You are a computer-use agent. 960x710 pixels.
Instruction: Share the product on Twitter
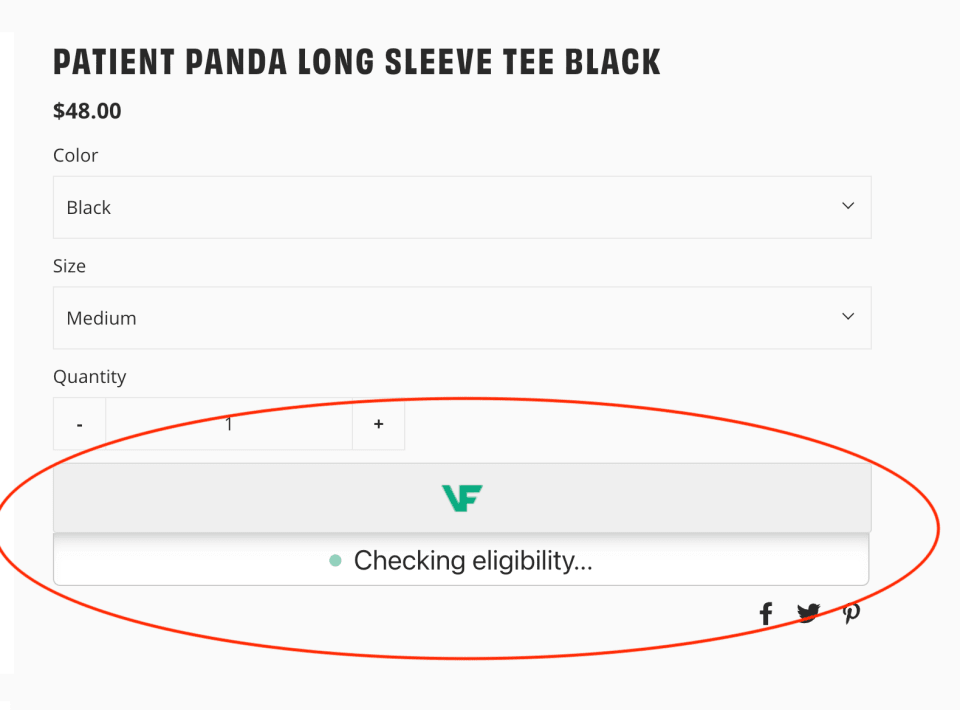coord(808,613)
